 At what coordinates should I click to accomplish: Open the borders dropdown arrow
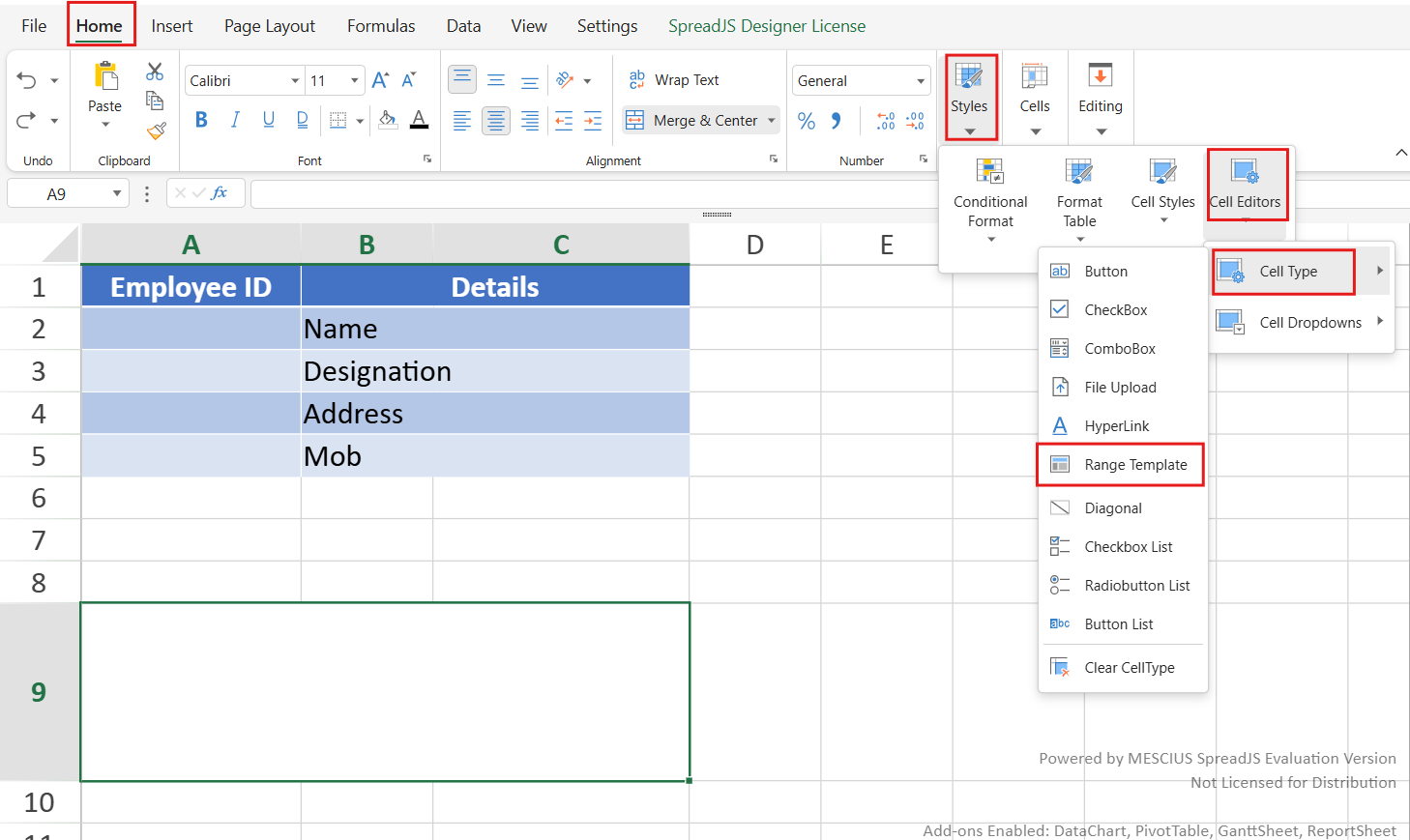click(x=360, y=121)
